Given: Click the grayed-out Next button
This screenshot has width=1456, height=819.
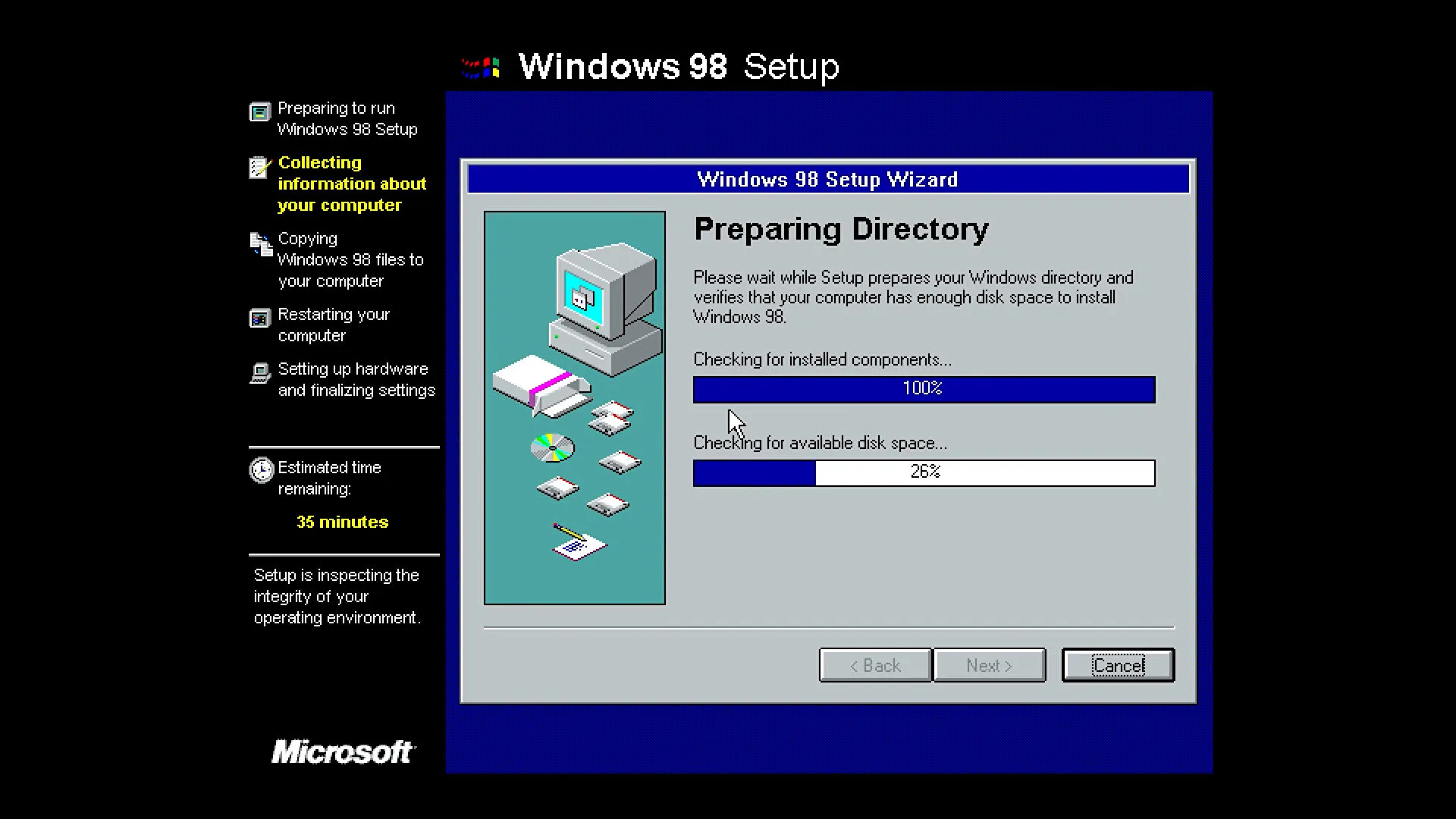Looking at the screenshot, I should [990, 665].
